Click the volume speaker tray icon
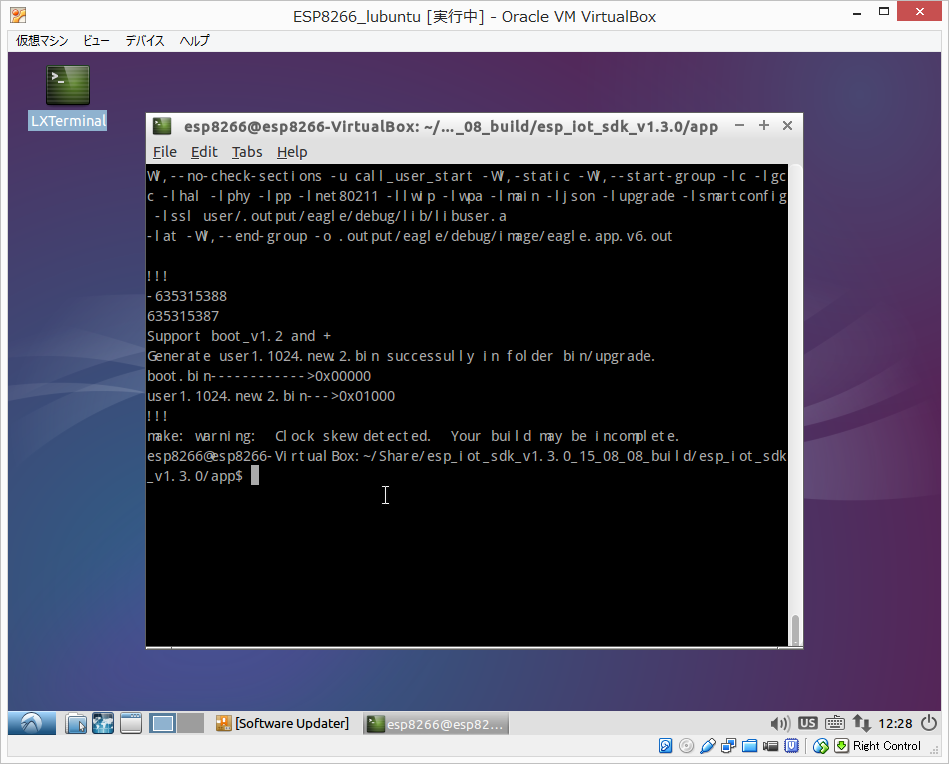Image resolution: width=949 pixels, height=764 pixels. point(780,723)
